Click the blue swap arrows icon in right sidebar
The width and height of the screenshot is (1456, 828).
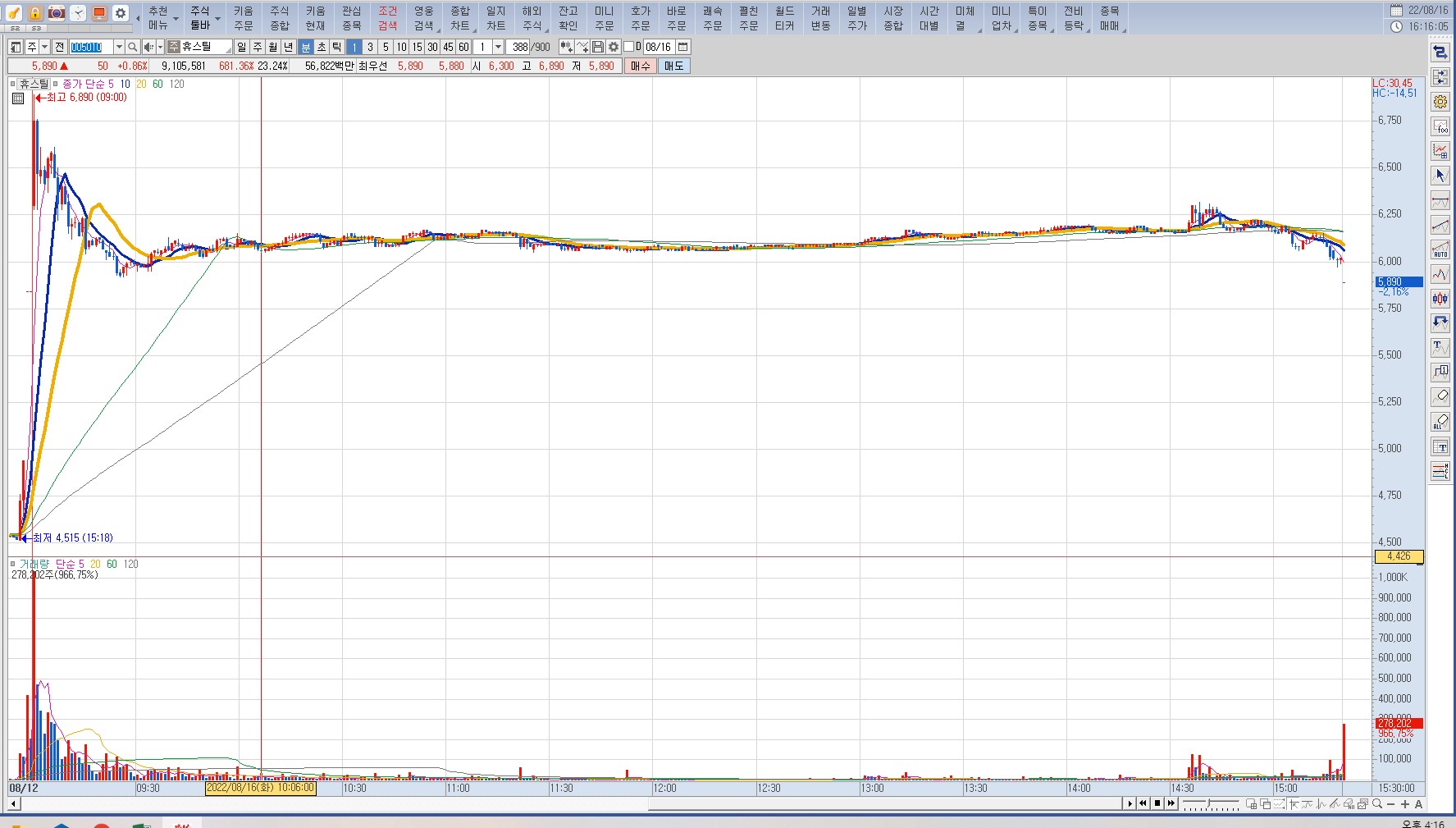click(x=1440, y=53)
